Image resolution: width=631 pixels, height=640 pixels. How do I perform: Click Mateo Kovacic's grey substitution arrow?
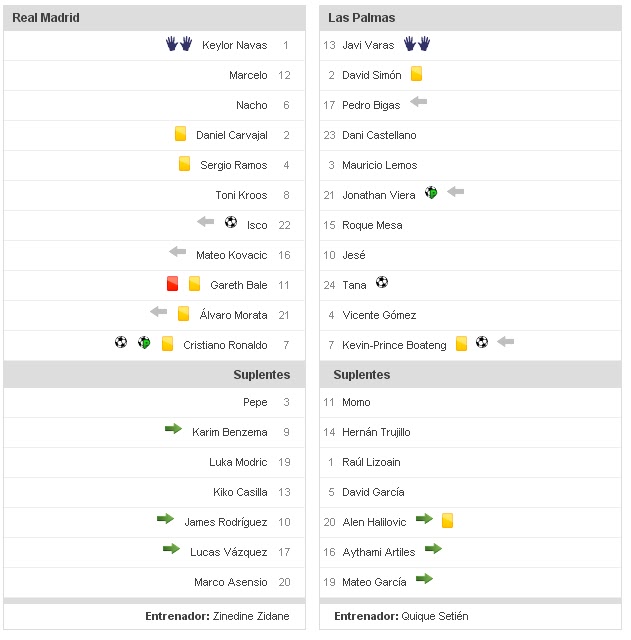178,253
